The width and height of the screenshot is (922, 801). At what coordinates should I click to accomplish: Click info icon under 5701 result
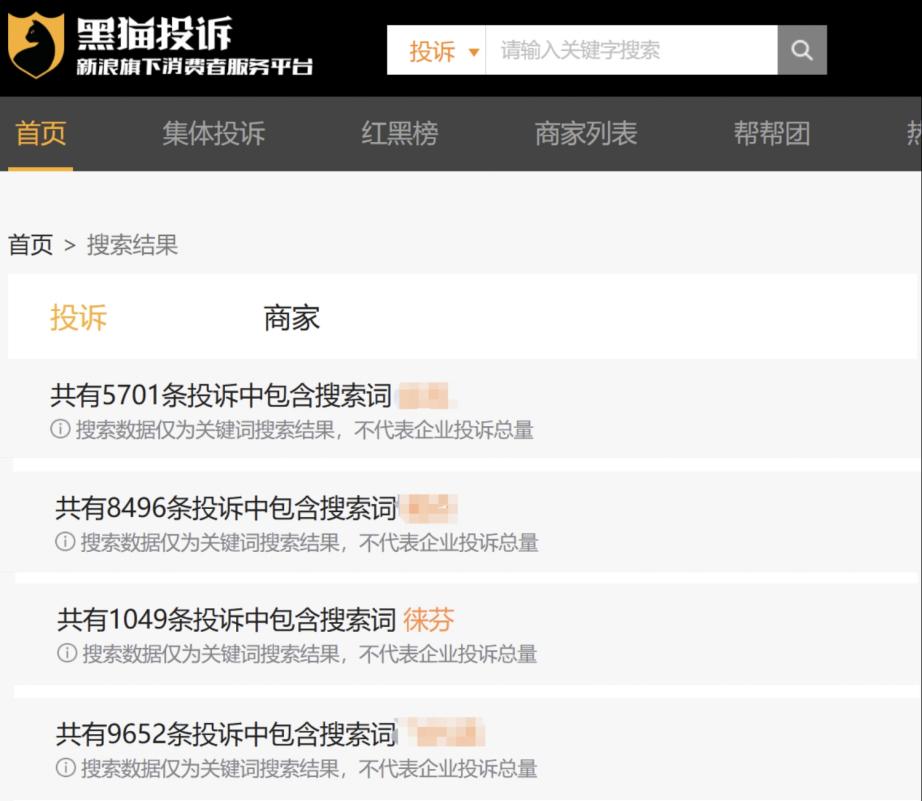pyautogui.click(x=60, y=429)
